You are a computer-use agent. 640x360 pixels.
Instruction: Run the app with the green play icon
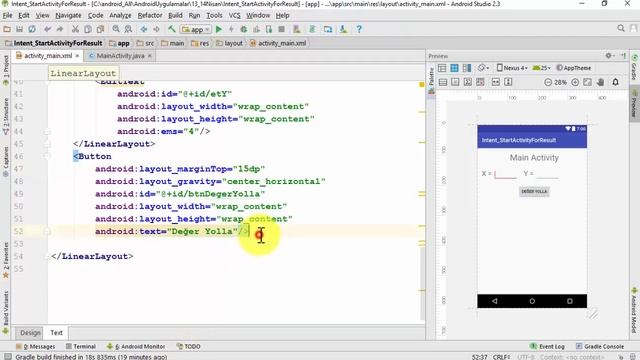point(219,29)
